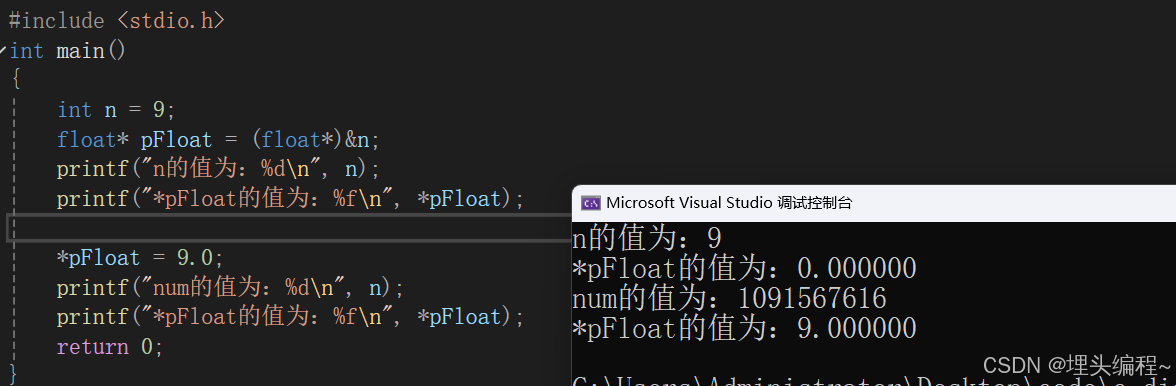The width and height of the screenshot is (1176, 386).
Task: Click the return 0; statement
Action: click(110, 347)
